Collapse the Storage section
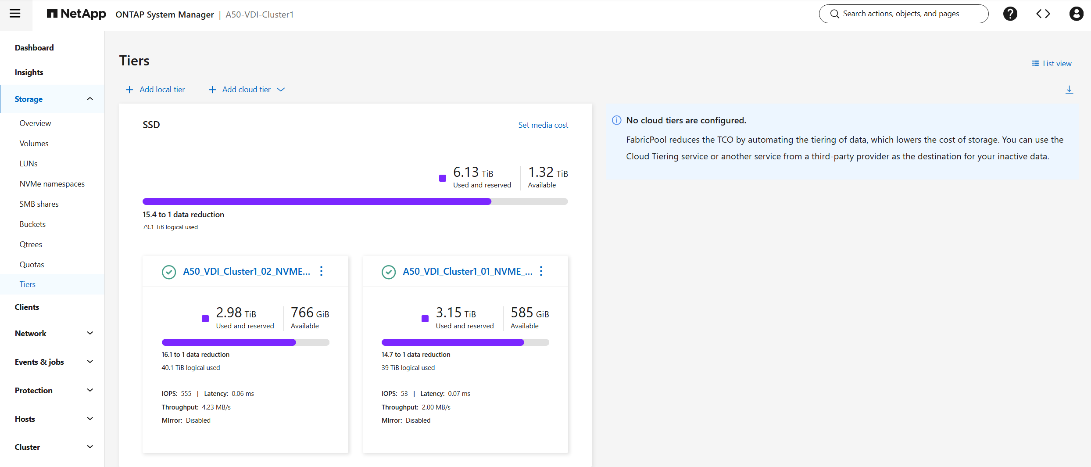The image size is (1091, 467). (90, 99)
